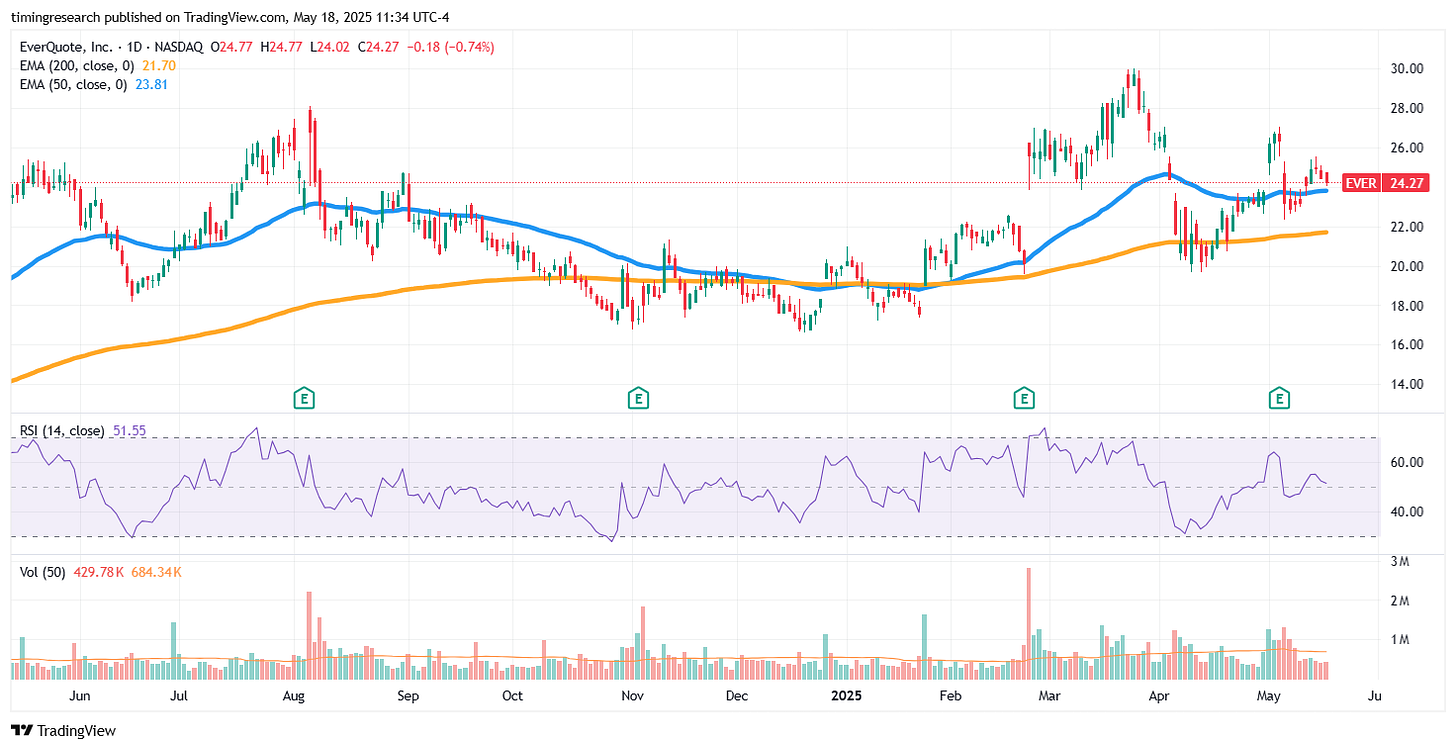The image size is (1456, 750).
Task: Click the May label on time axis
Action: tap(1269, 694)
